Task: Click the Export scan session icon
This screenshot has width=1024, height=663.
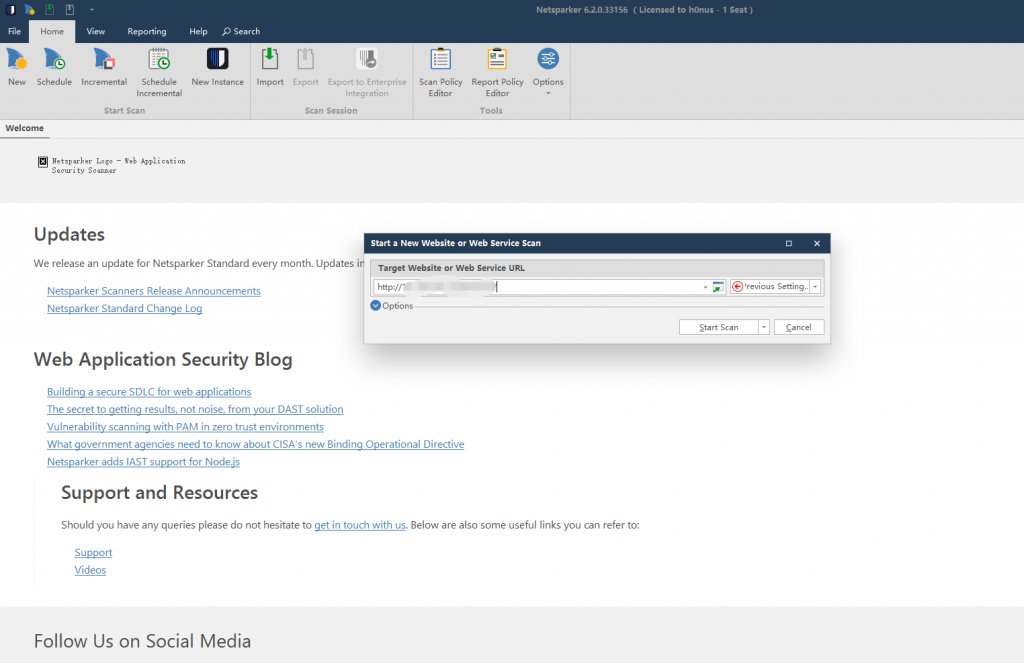Action: (306, 67)
